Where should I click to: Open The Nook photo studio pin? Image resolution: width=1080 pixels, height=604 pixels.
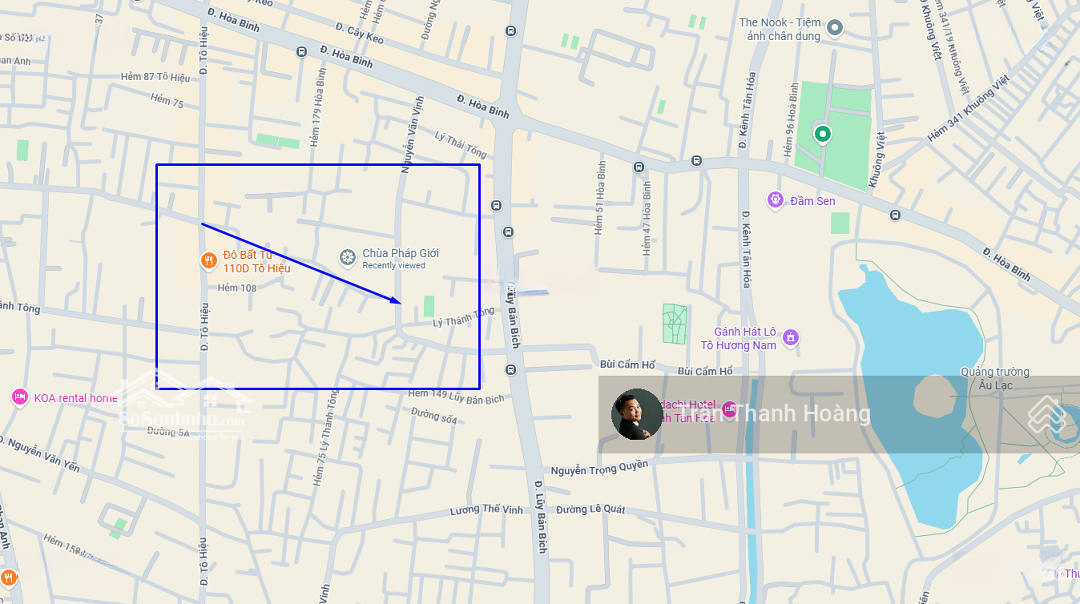[835, 28]
